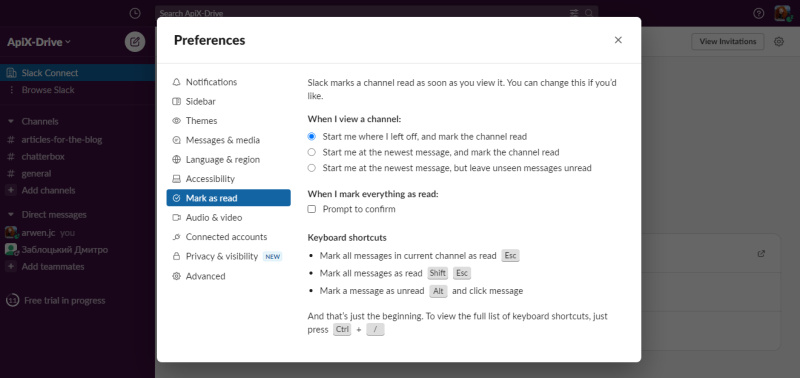Collapse the Channels section
This screenshot has width=800, height=378.
tap(11, 121)
